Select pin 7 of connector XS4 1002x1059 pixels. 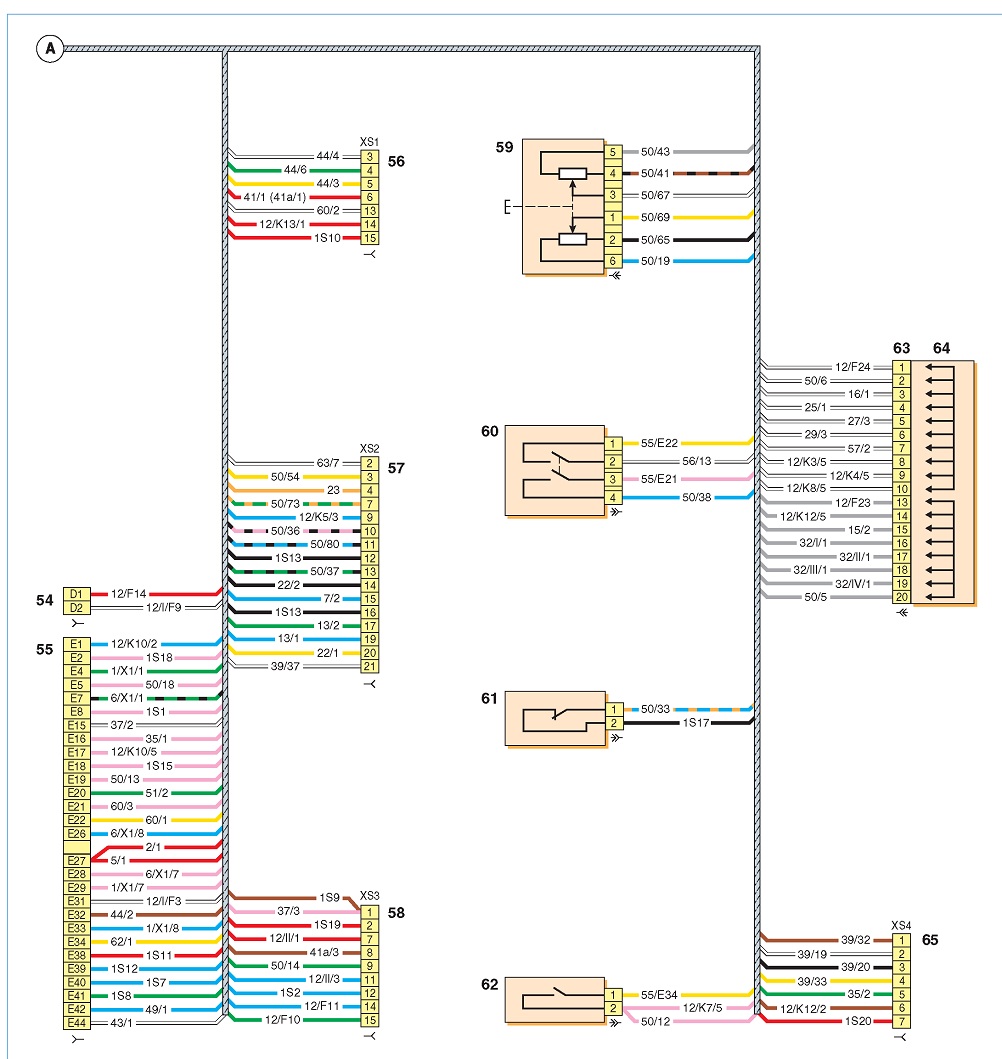pos(901,1021)
